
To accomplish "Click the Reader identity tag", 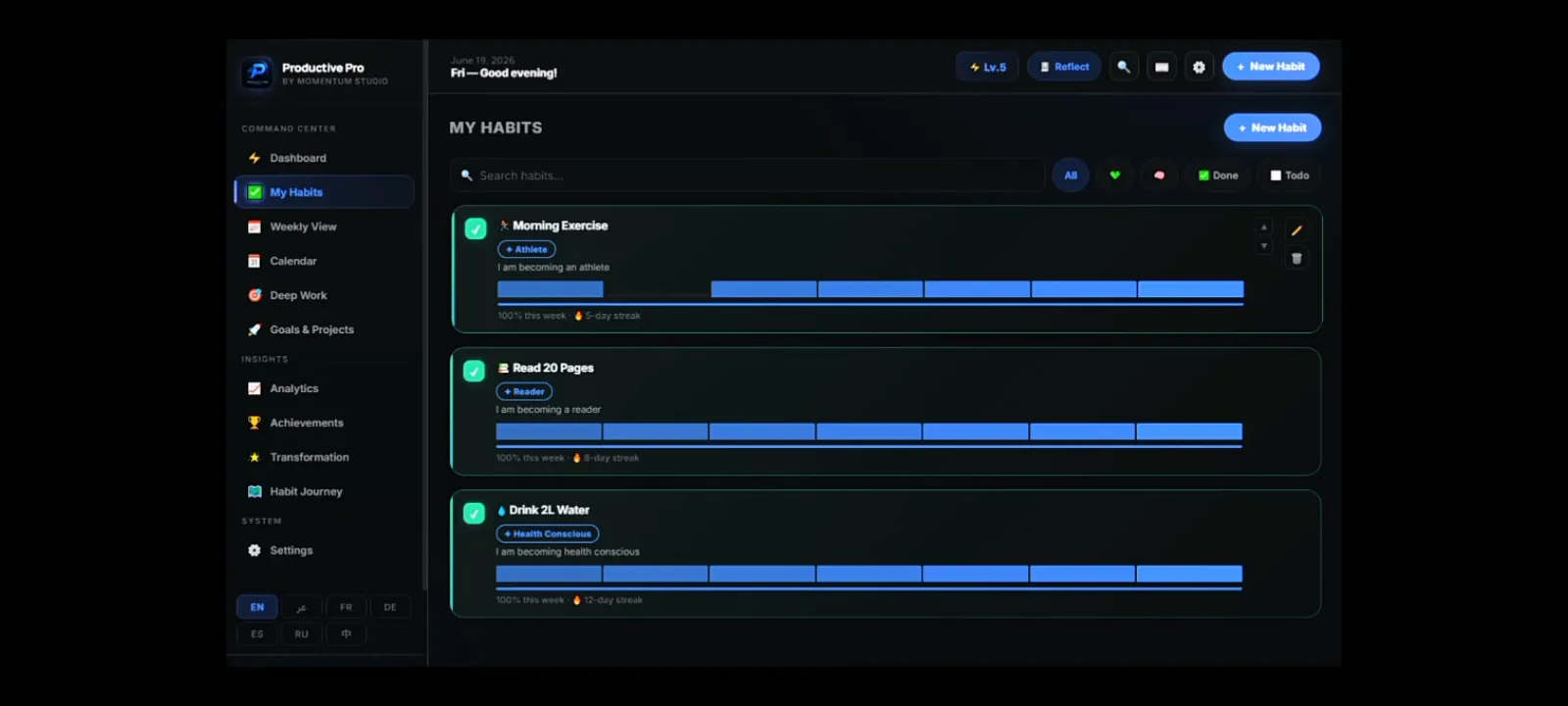I will click(x=524, y=392).
